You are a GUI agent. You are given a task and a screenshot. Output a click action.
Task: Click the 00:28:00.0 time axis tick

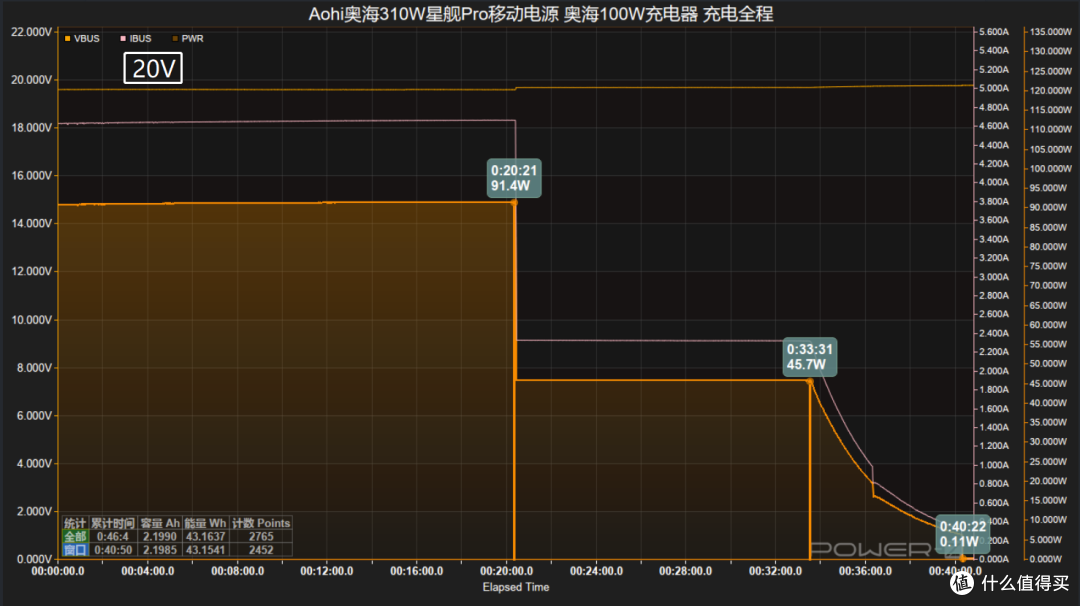pos(685,571)
